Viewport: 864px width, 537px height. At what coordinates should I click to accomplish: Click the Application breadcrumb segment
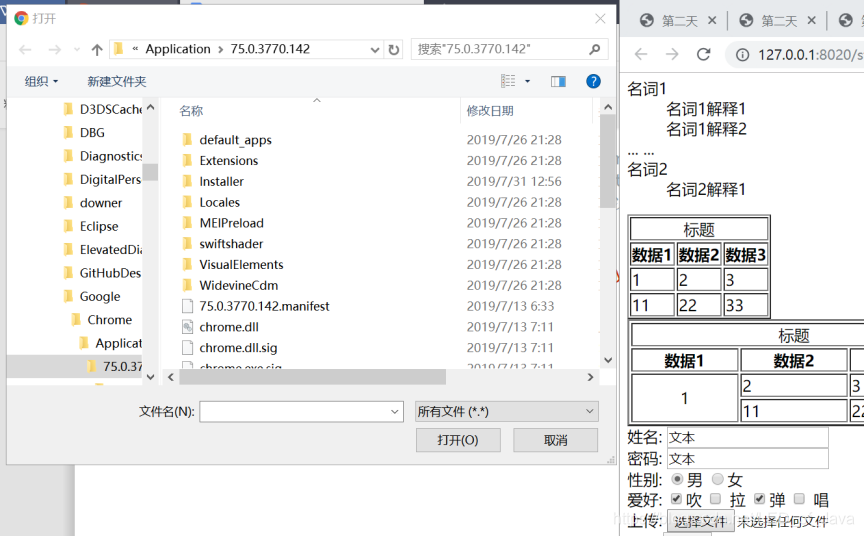[x=178, y=49]
